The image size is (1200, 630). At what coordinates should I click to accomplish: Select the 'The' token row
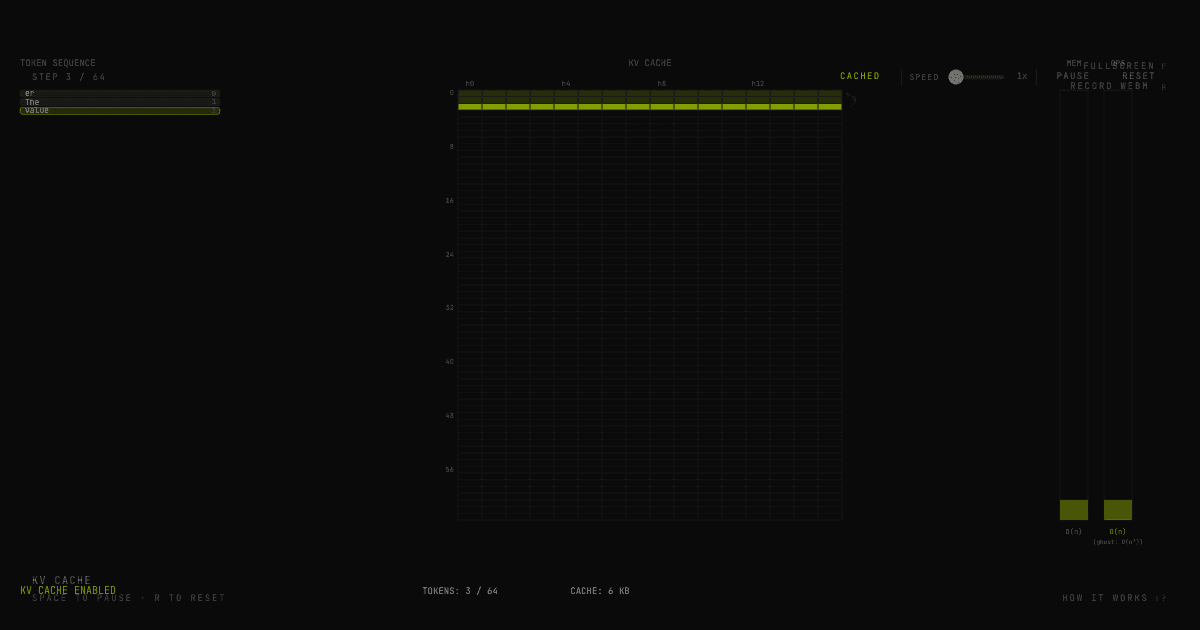120,101
